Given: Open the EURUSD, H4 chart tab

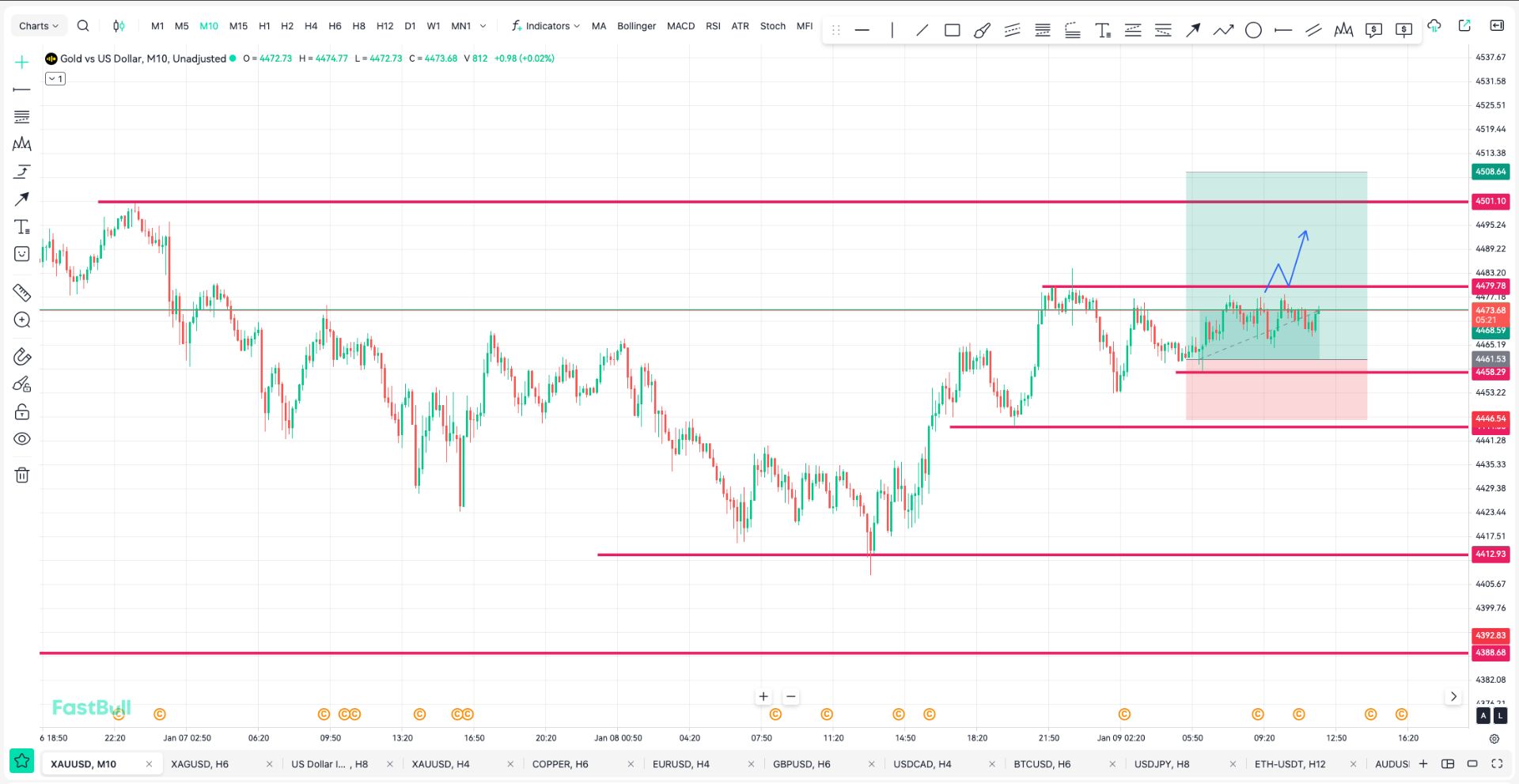Looking at the screenshot, I should [680, 764].
